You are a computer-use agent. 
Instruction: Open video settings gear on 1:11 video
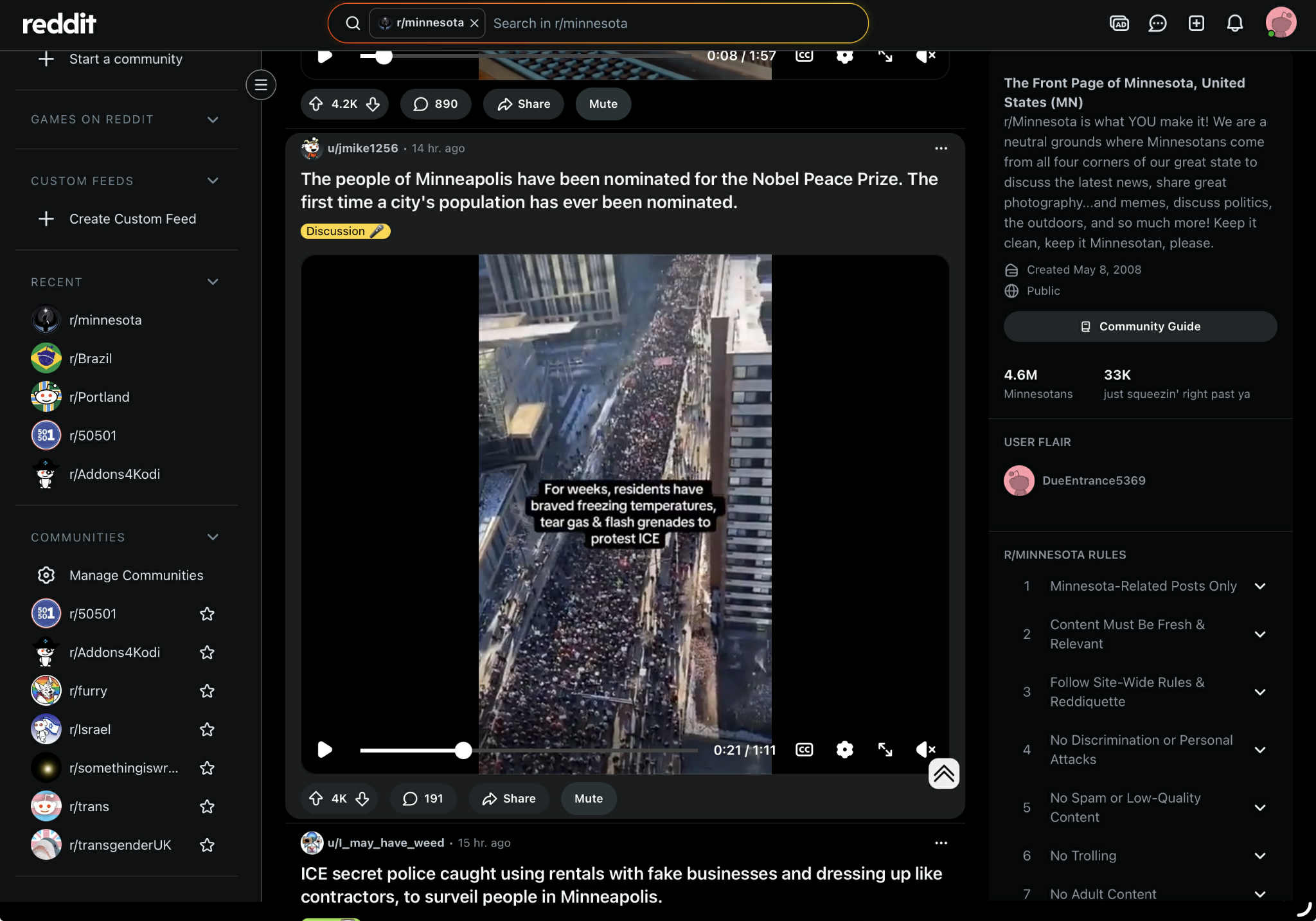pyautogui.click(x=844, y=749)
